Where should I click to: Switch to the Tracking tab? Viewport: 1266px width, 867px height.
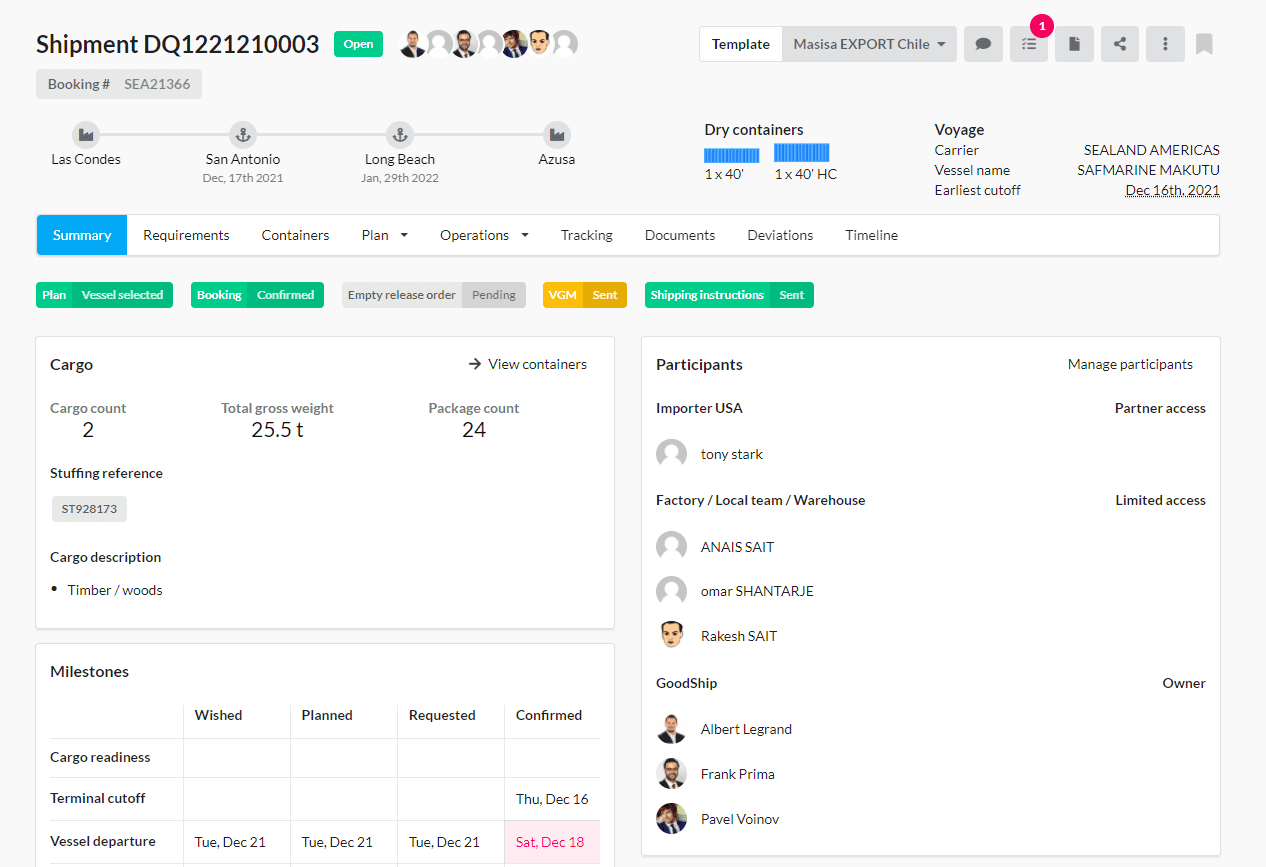[x=586, y=235]
